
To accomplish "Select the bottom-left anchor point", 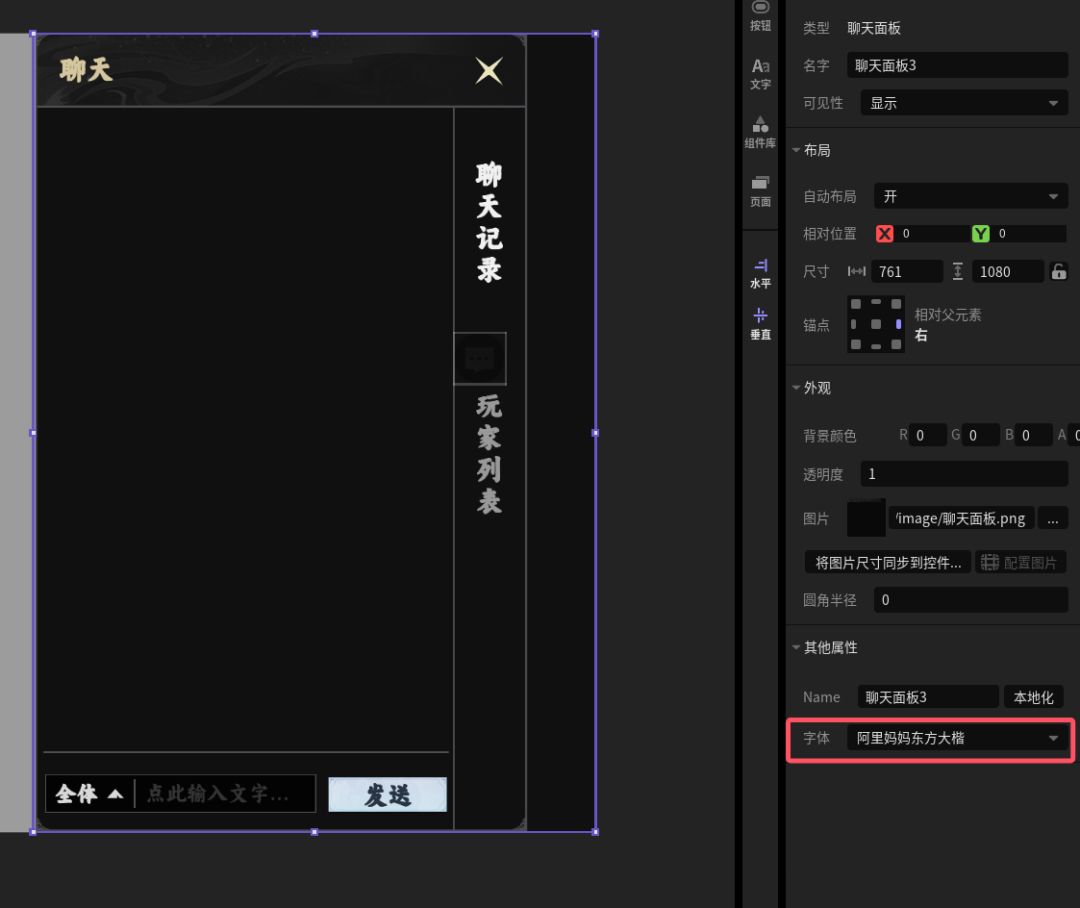I will tap(855, 344).
